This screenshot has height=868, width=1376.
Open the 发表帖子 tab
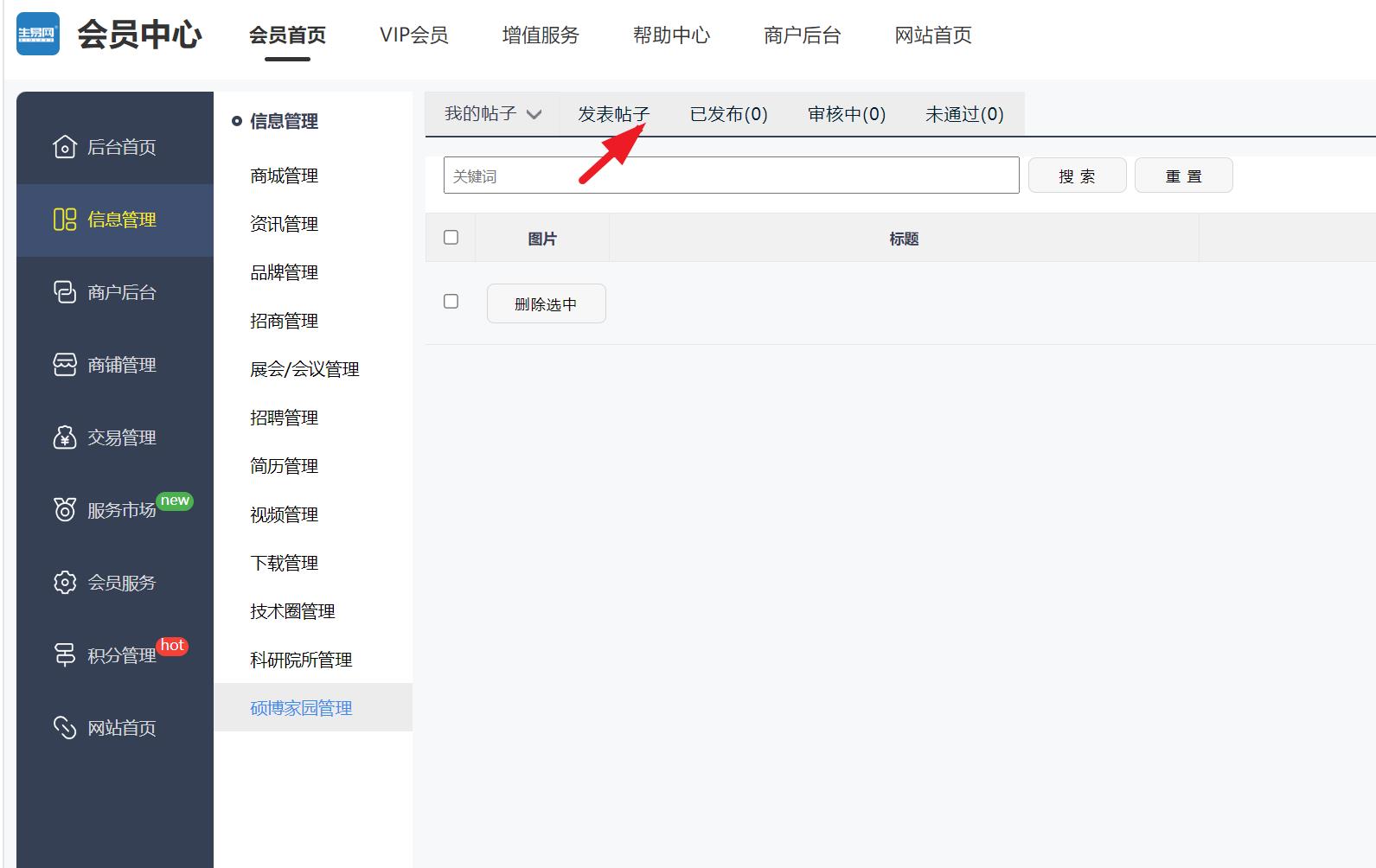pos(613,114)
